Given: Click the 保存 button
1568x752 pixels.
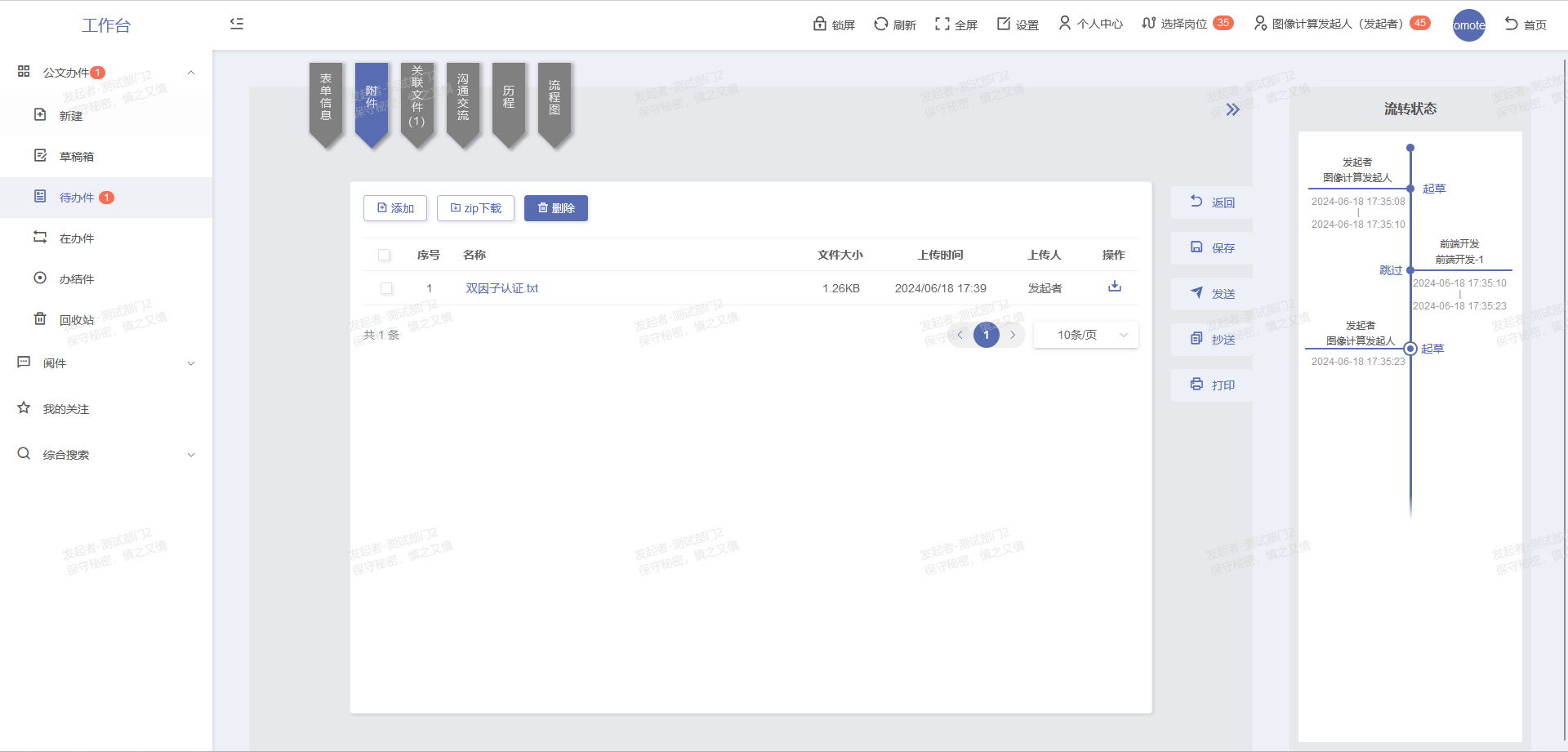Looking at the screenshot, I should click(1212, 248).
